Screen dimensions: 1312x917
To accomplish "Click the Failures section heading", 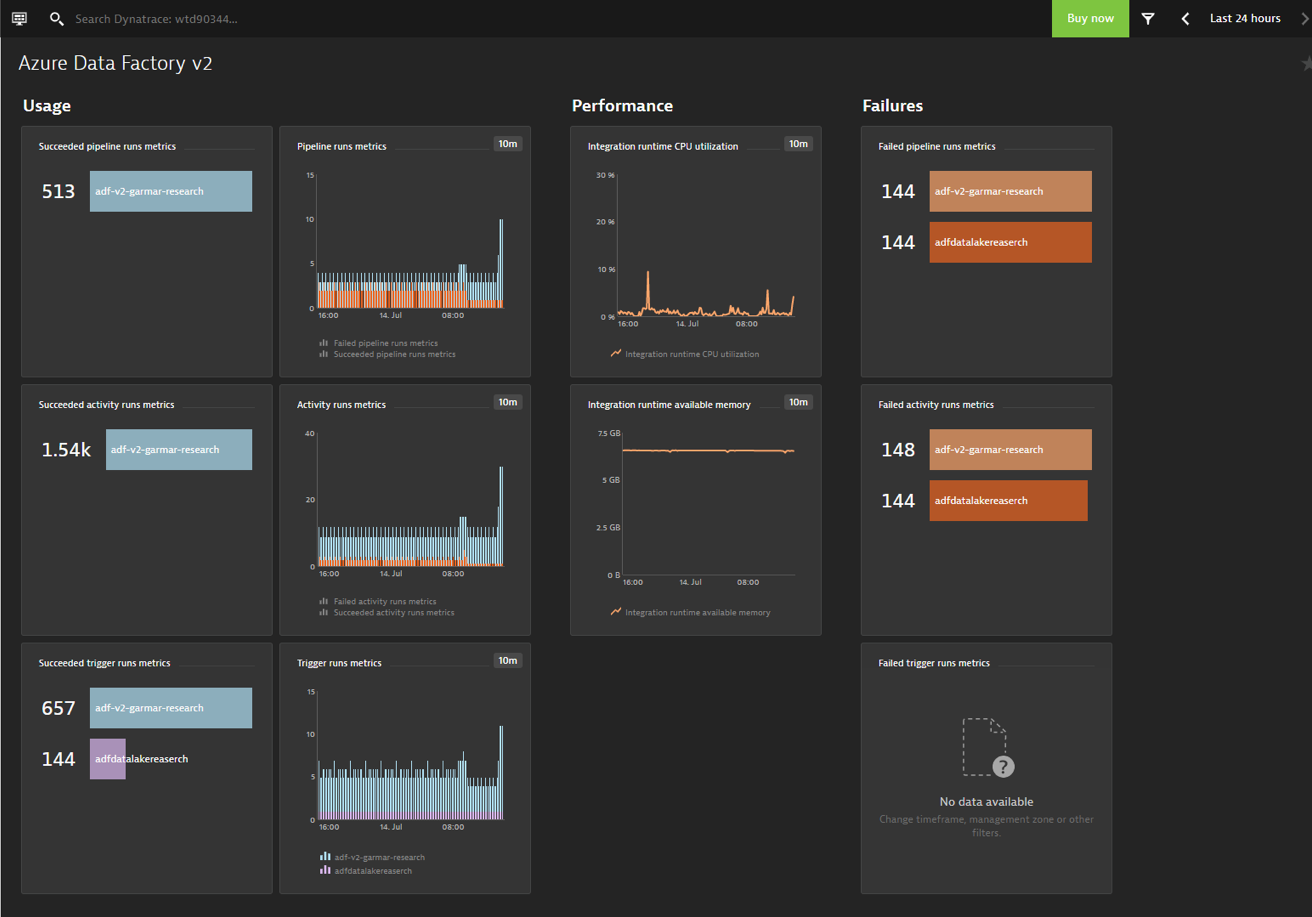I will click(x=892, y=106).
